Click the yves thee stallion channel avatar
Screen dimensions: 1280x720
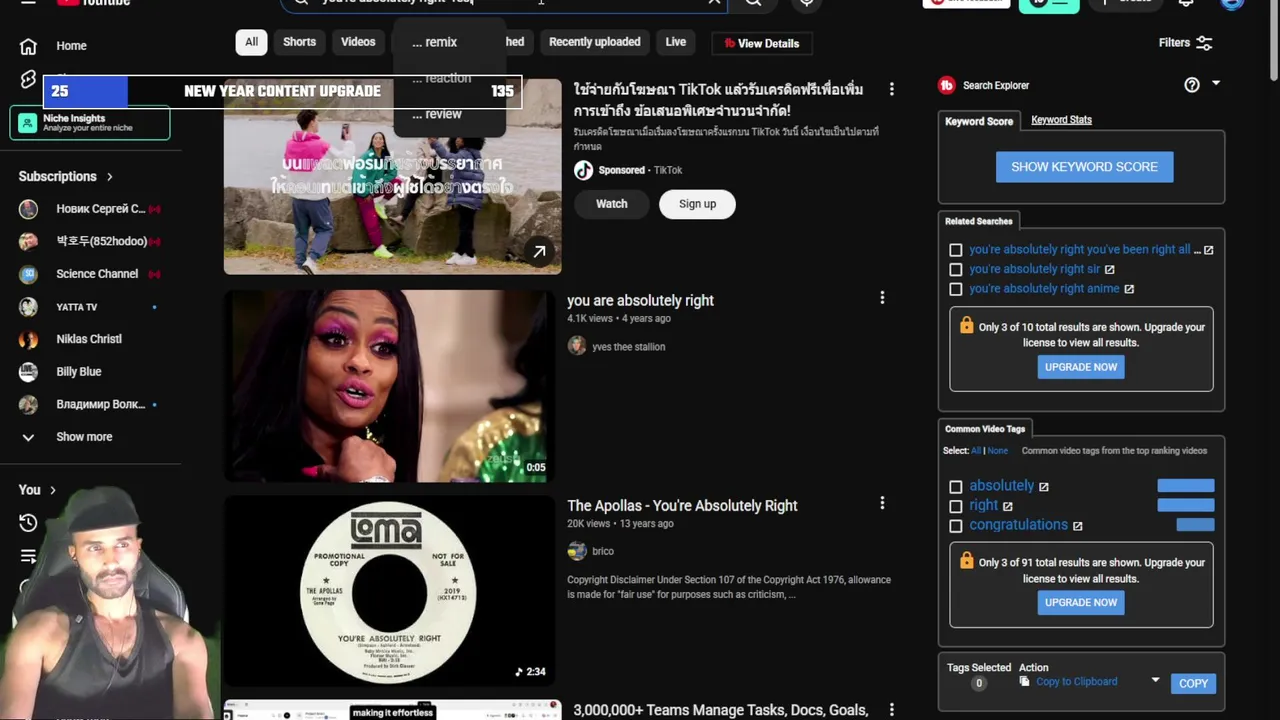click(x=577, y=346)
